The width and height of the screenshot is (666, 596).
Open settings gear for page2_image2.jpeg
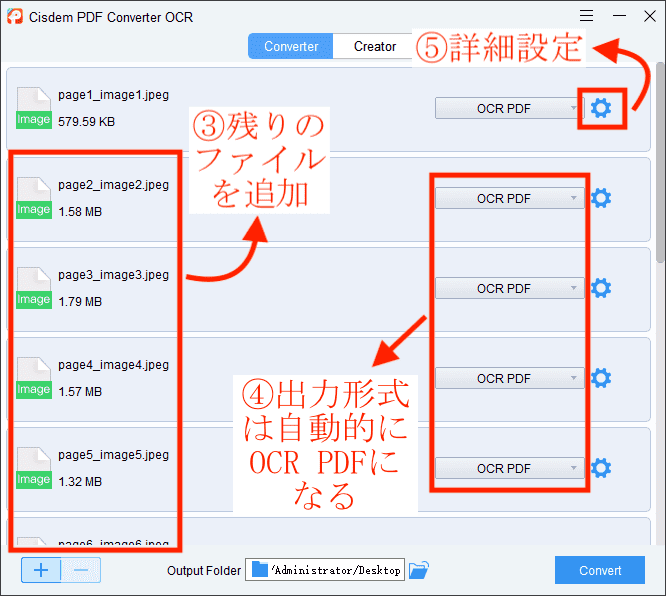pyautogui.click(x=601, y=198)
